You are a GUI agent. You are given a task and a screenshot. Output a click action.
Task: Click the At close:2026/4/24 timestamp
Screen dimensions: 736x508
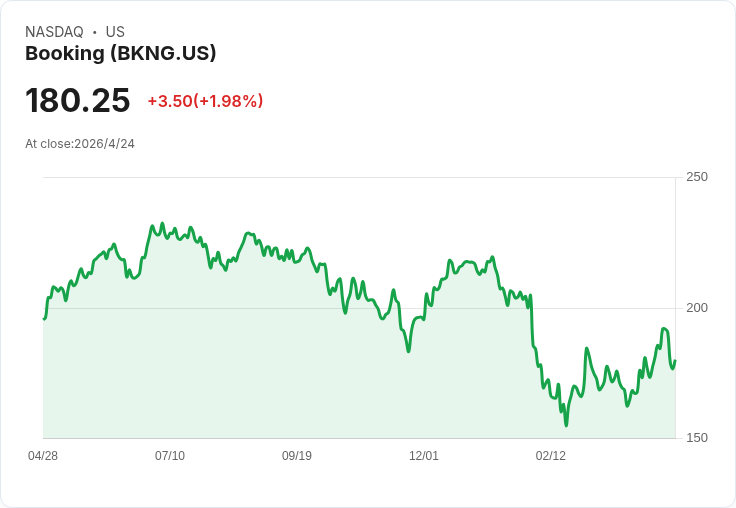click(80, 144)
